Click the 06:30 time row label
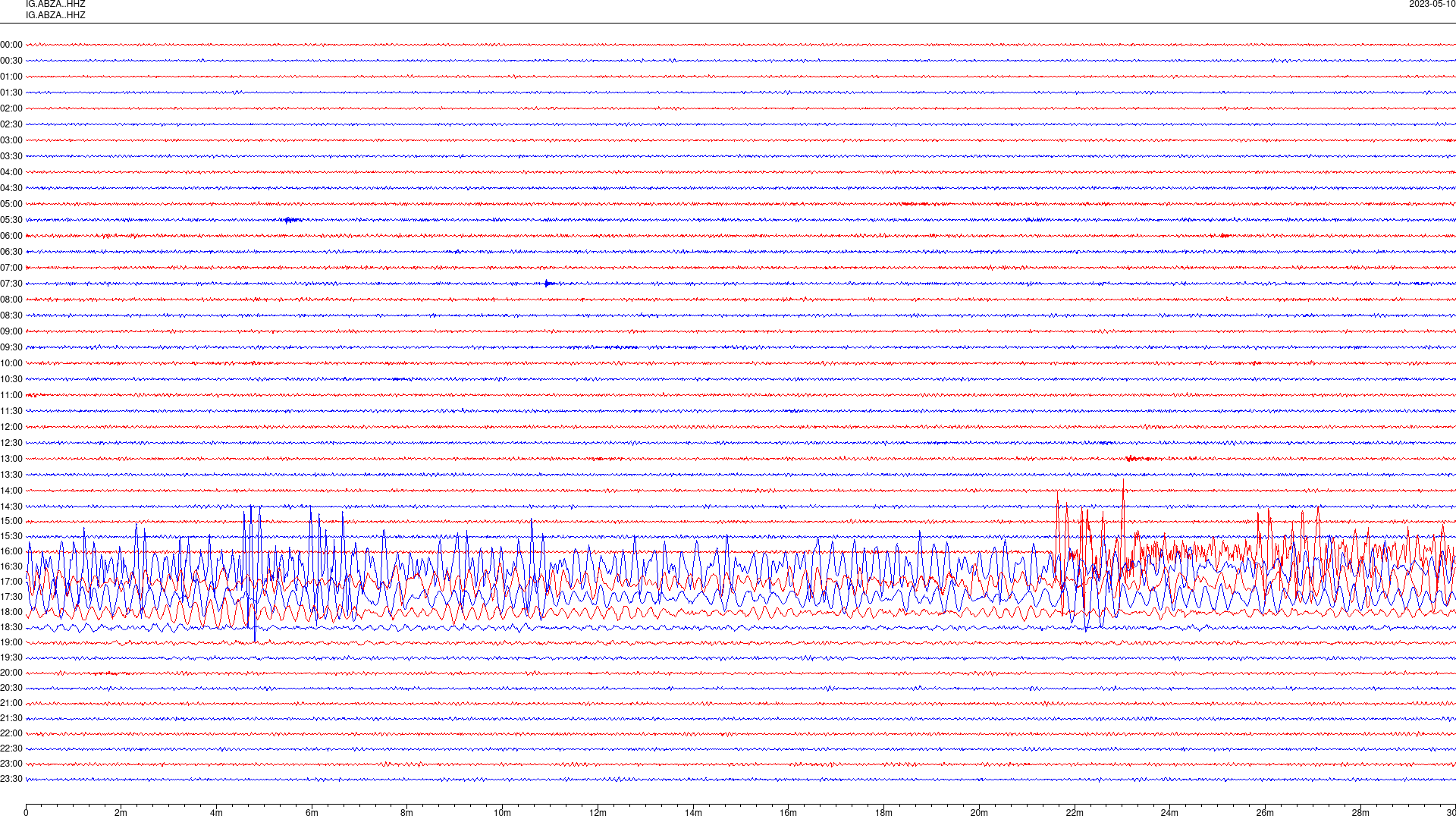Screen dimensions: 1456x819 pos(11,252)
